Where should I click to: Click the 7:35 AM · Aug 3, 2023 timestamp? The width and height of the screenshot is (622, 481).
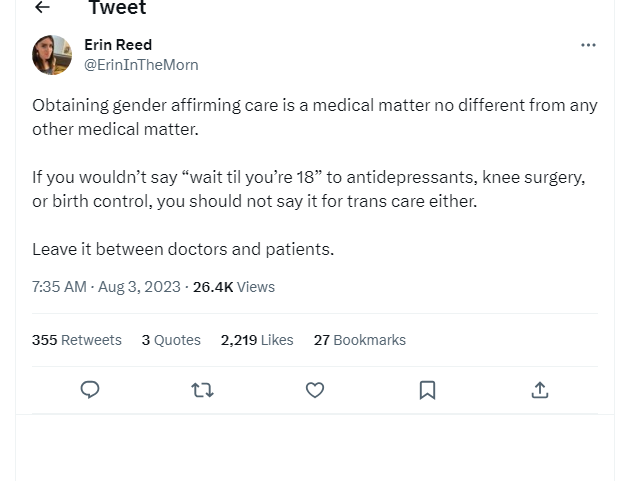[106, 286]
